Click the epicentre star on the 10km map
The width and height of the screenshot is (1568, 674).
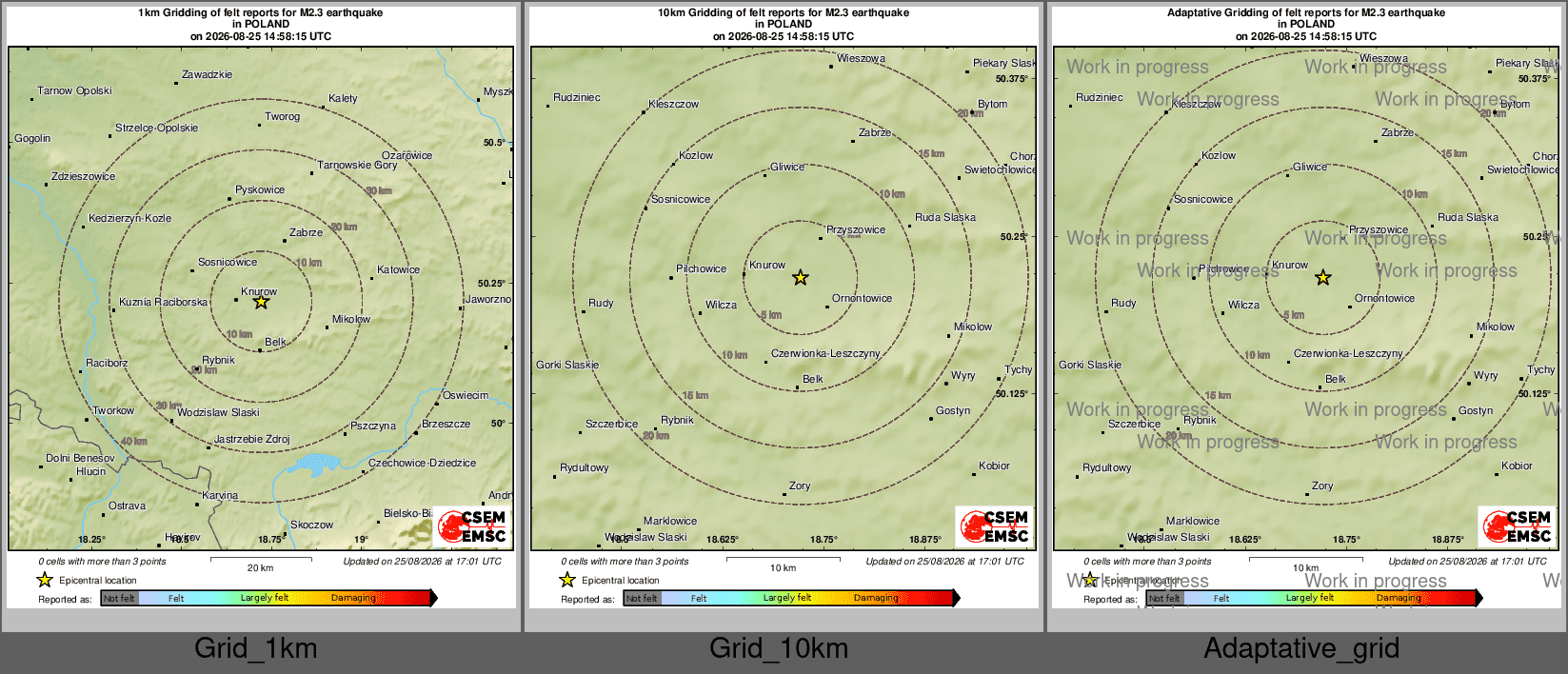(x=801, y=278)
